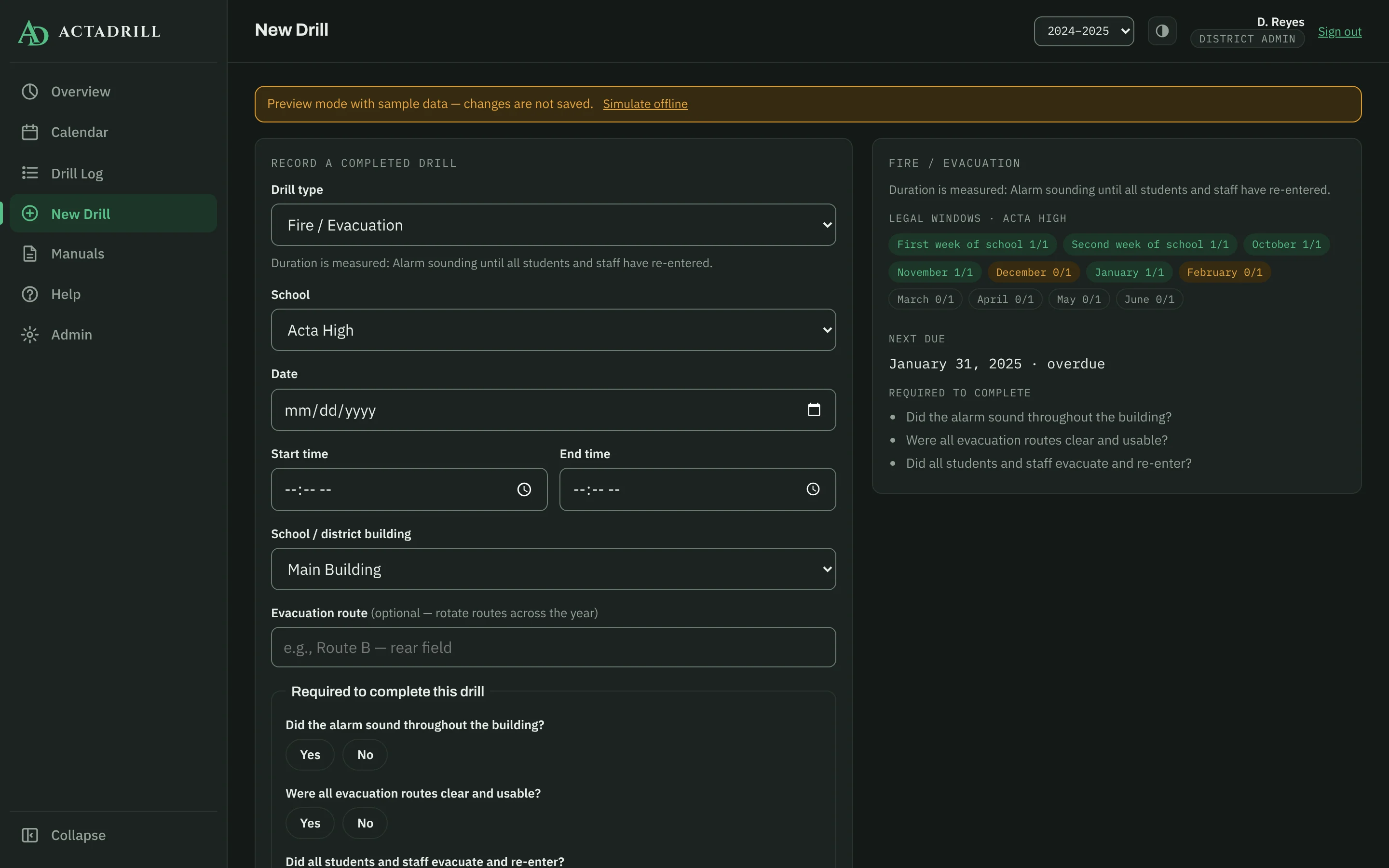
Task: Open the Drill type dropdown
Action: click(553, 225)
